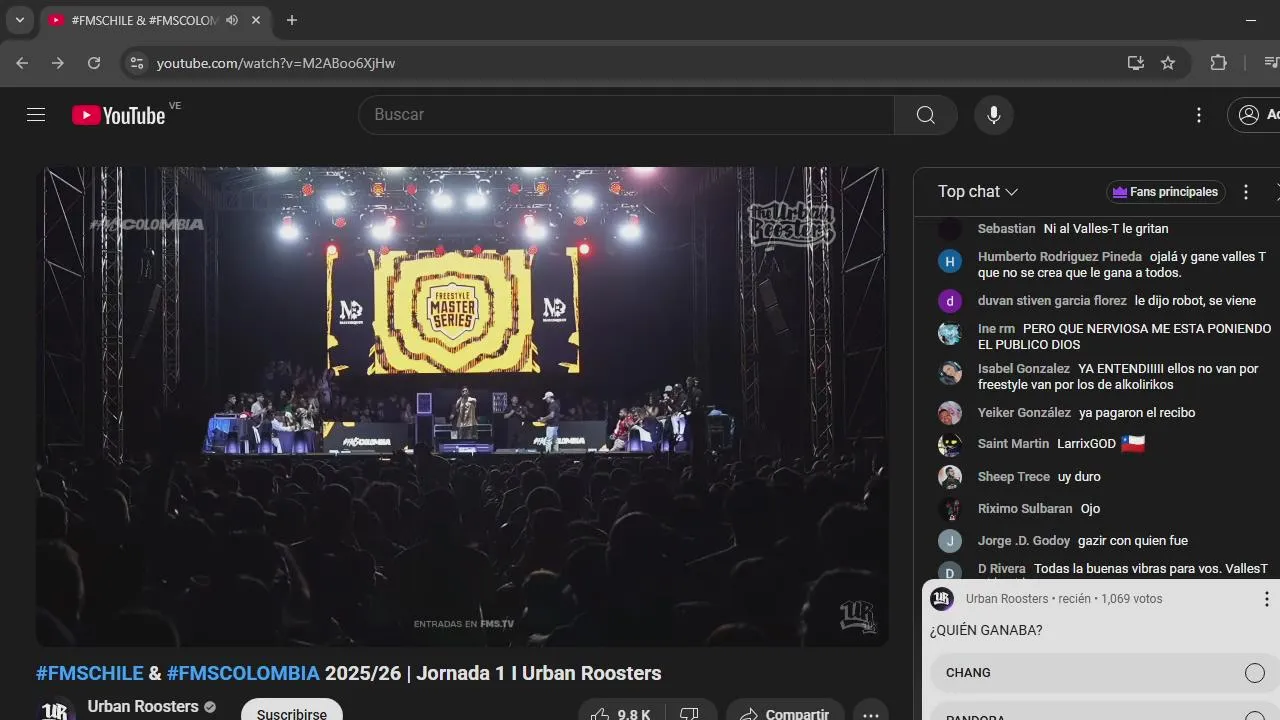Open YouTube settings three-dot menu
Screen dimensions: 1280x720
point(1199,115)
